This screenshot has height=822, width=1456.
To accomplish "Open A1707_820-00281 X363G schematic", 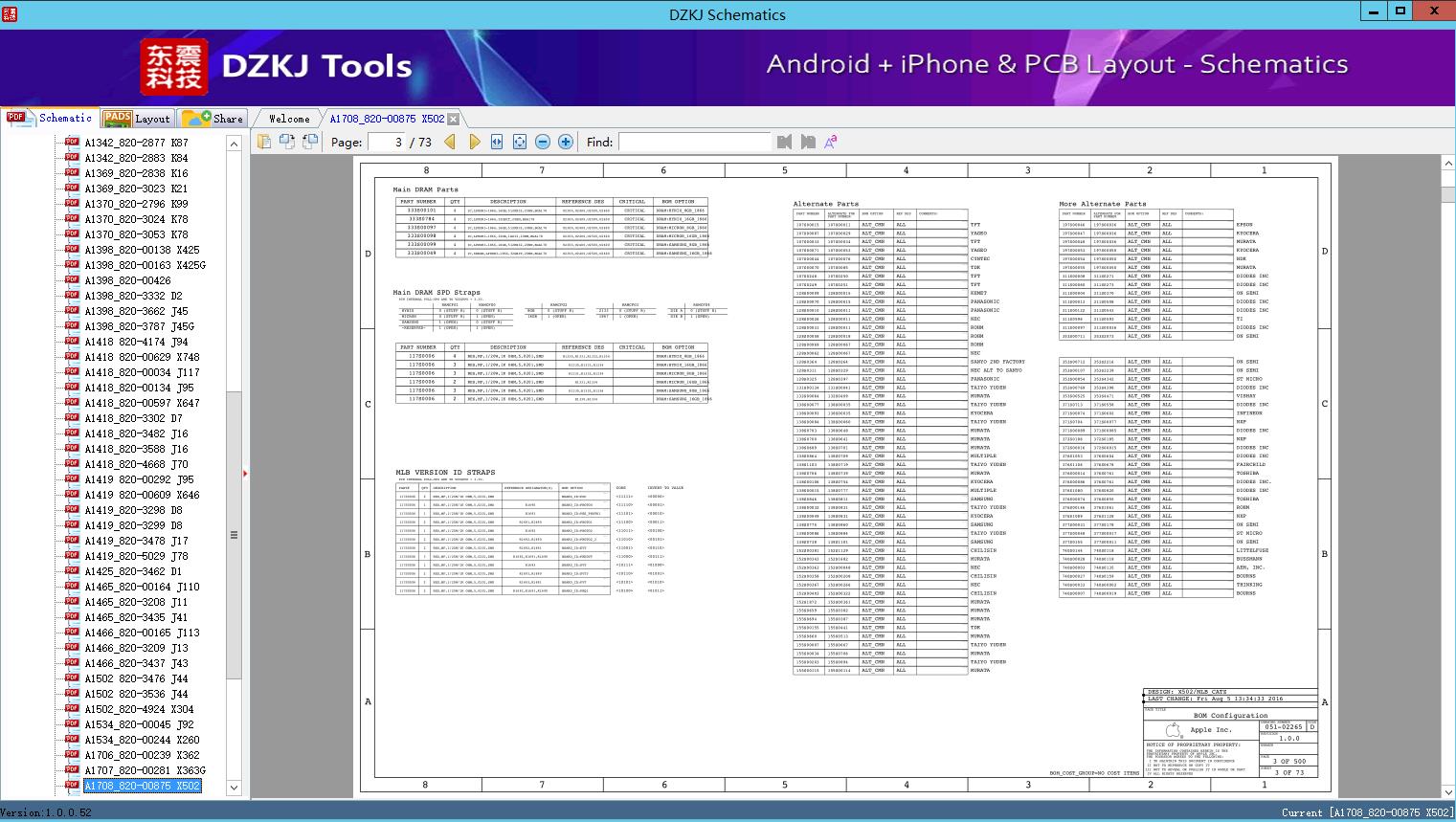I will click(145, 770).
